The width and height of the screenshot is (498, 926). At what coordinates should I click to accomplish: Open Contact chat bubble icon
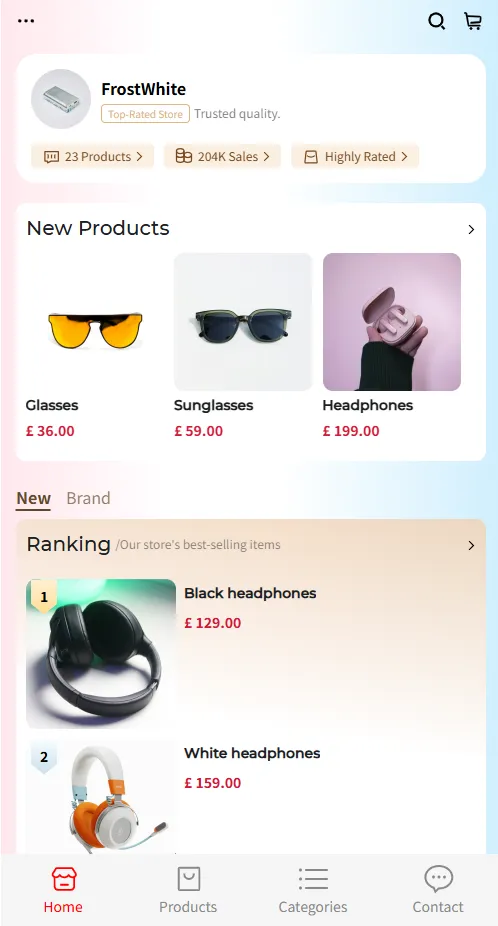point(438,879)
